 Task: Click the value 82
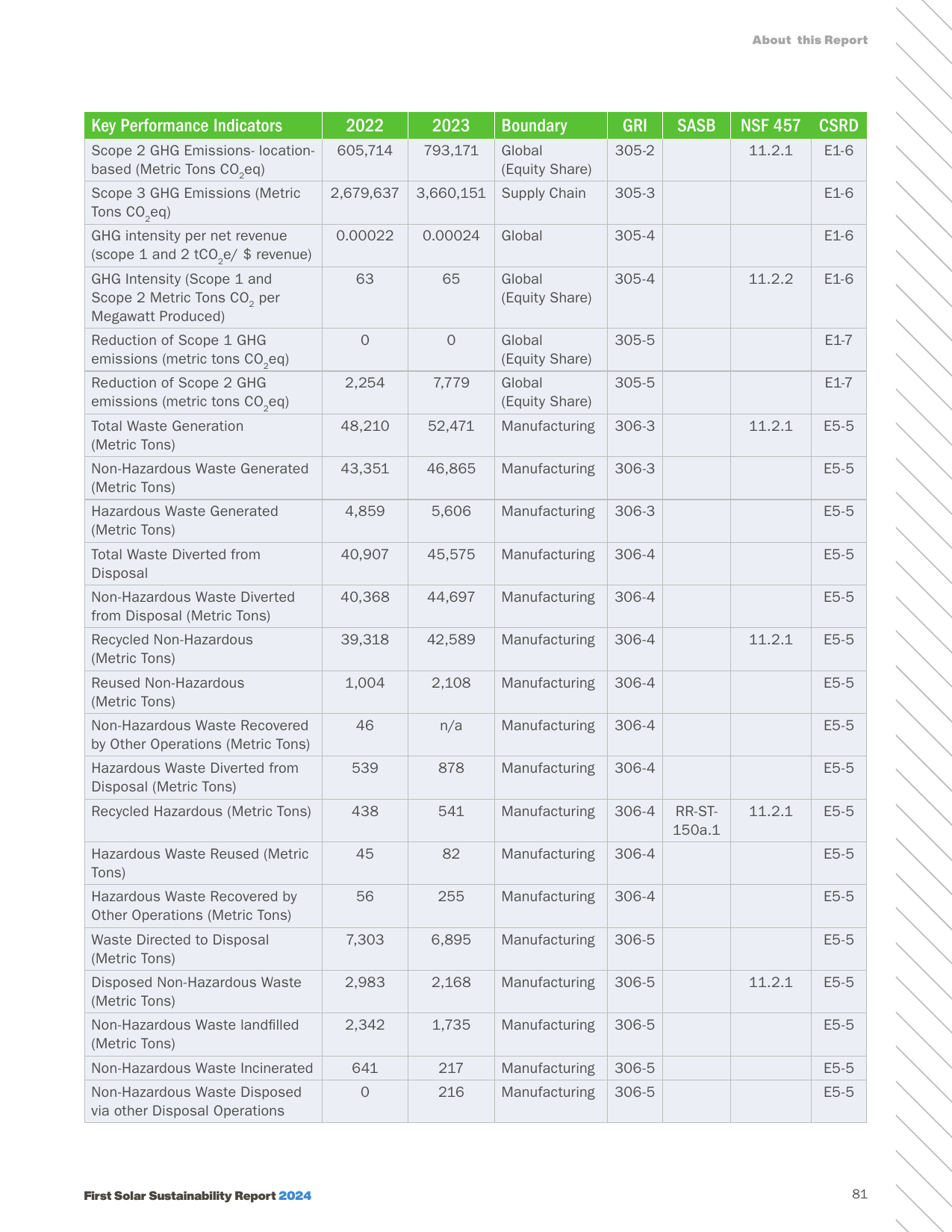coord(451,853)
